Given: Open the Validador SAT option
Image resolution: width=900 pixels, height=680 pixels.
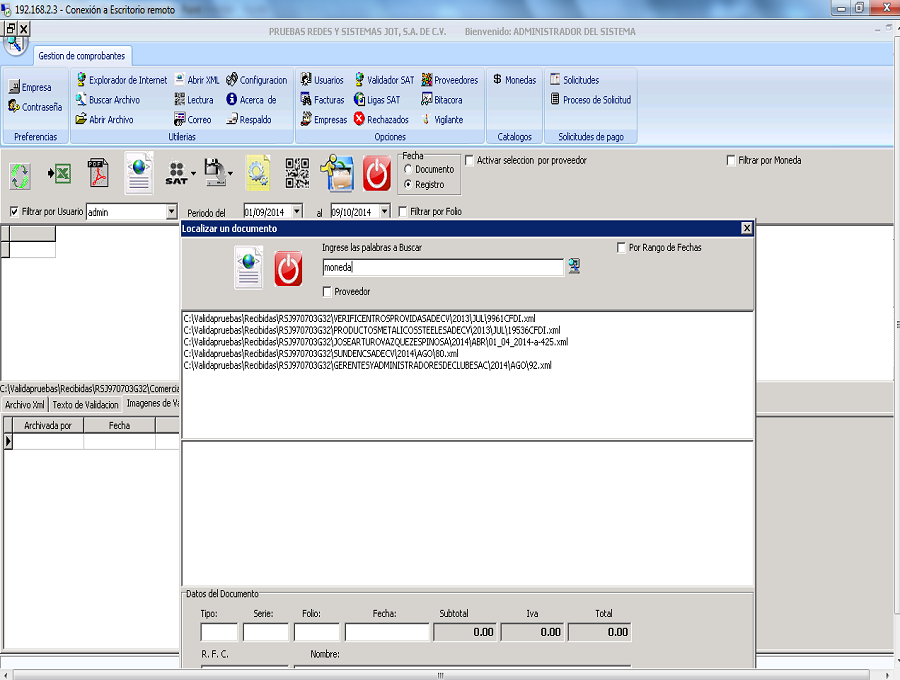Looking at the screenshot, I should point(382,80).
